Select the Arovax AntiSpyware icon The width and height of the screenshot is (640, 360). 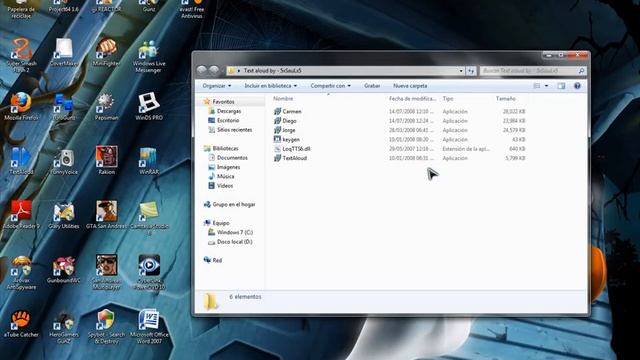click(21, 273)
